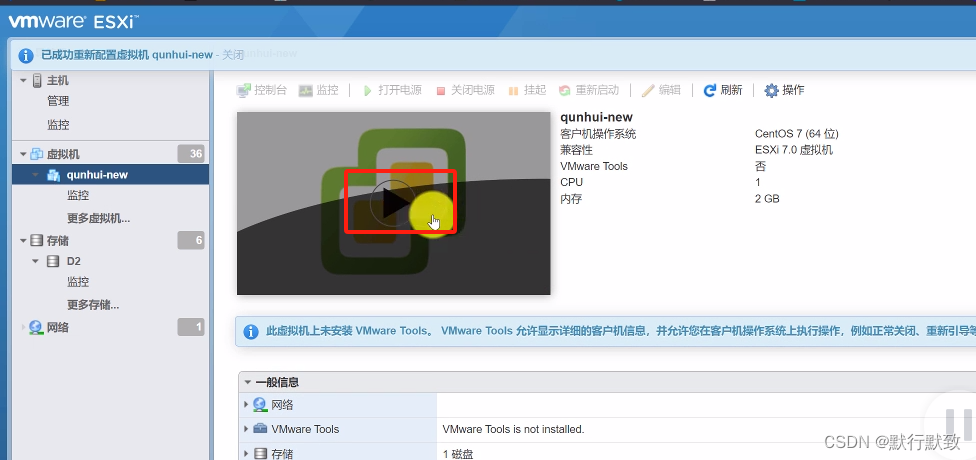The width and height of the screenshot is (976, 460).
Task: Select qunhui-new in the navigator
Action: click(97, 175)
